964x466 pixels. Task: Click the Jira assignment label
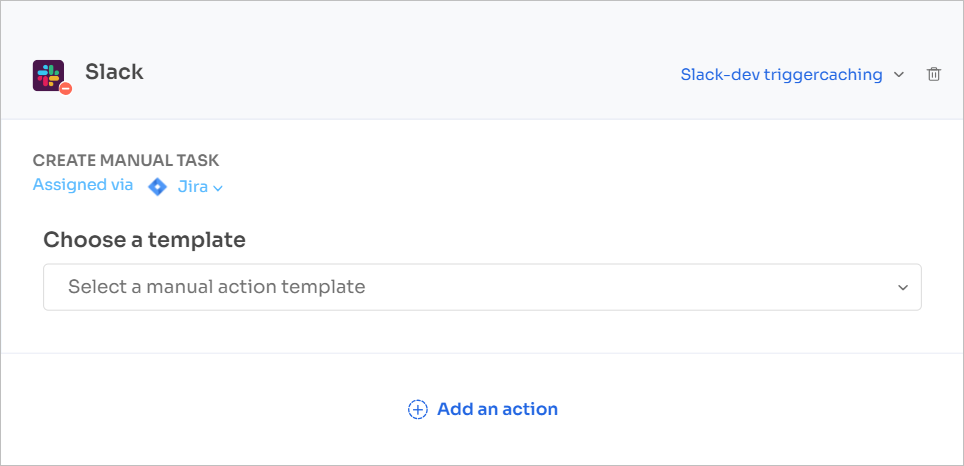click(x=193, y=186)
